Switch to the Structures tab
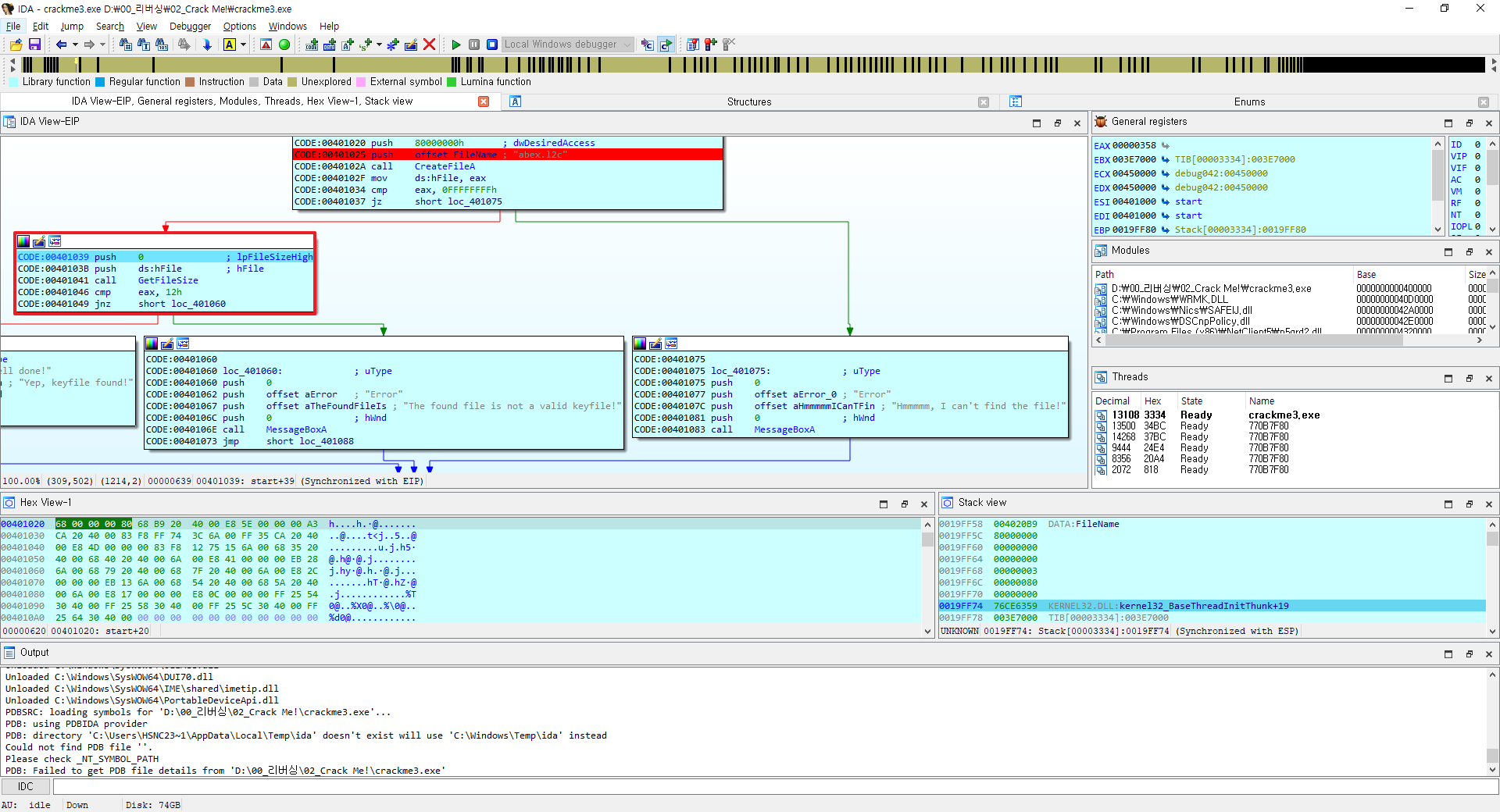 click(748, 101)
